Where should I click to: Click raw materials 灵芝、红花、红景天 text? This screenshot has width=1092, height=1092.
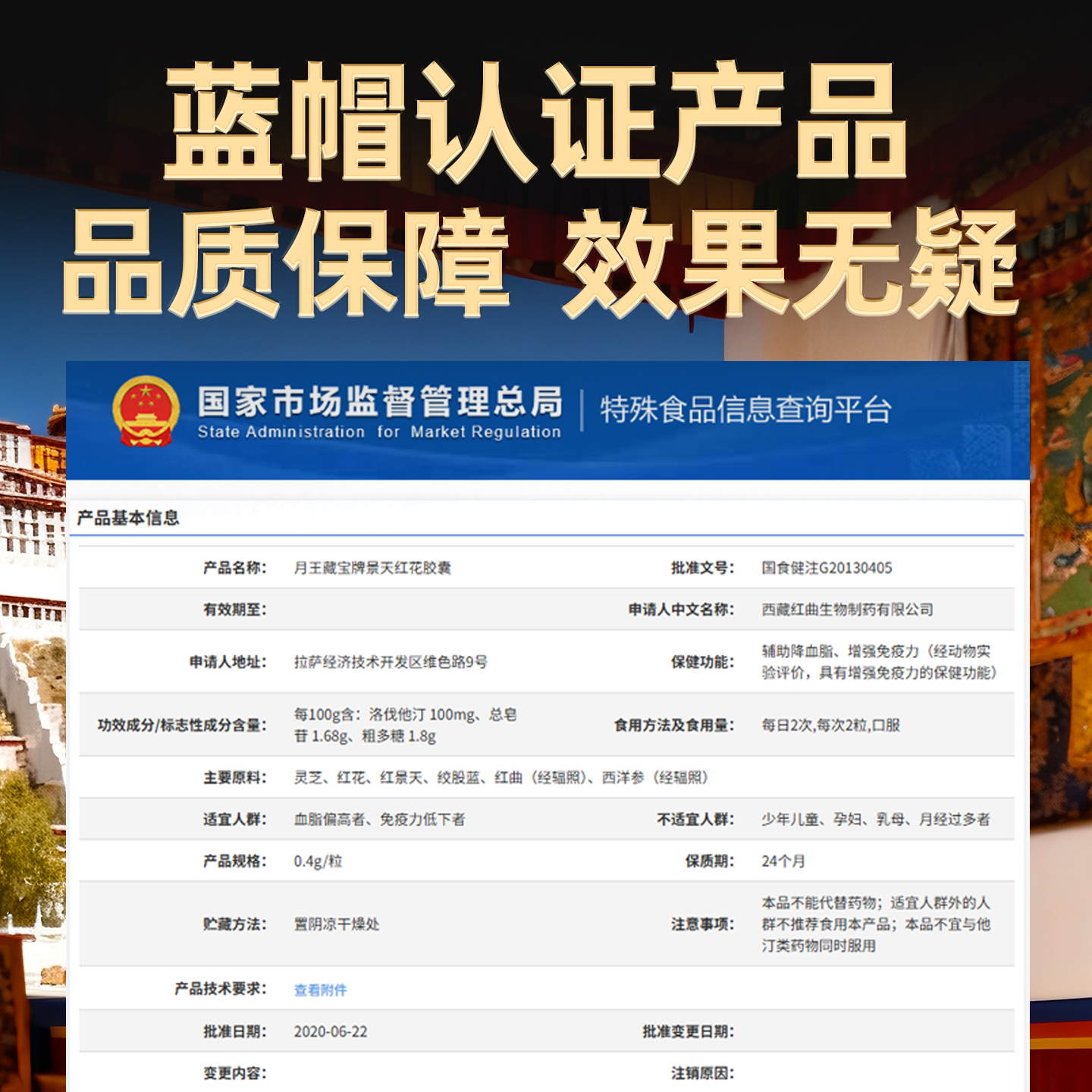(x=500, y=777)
